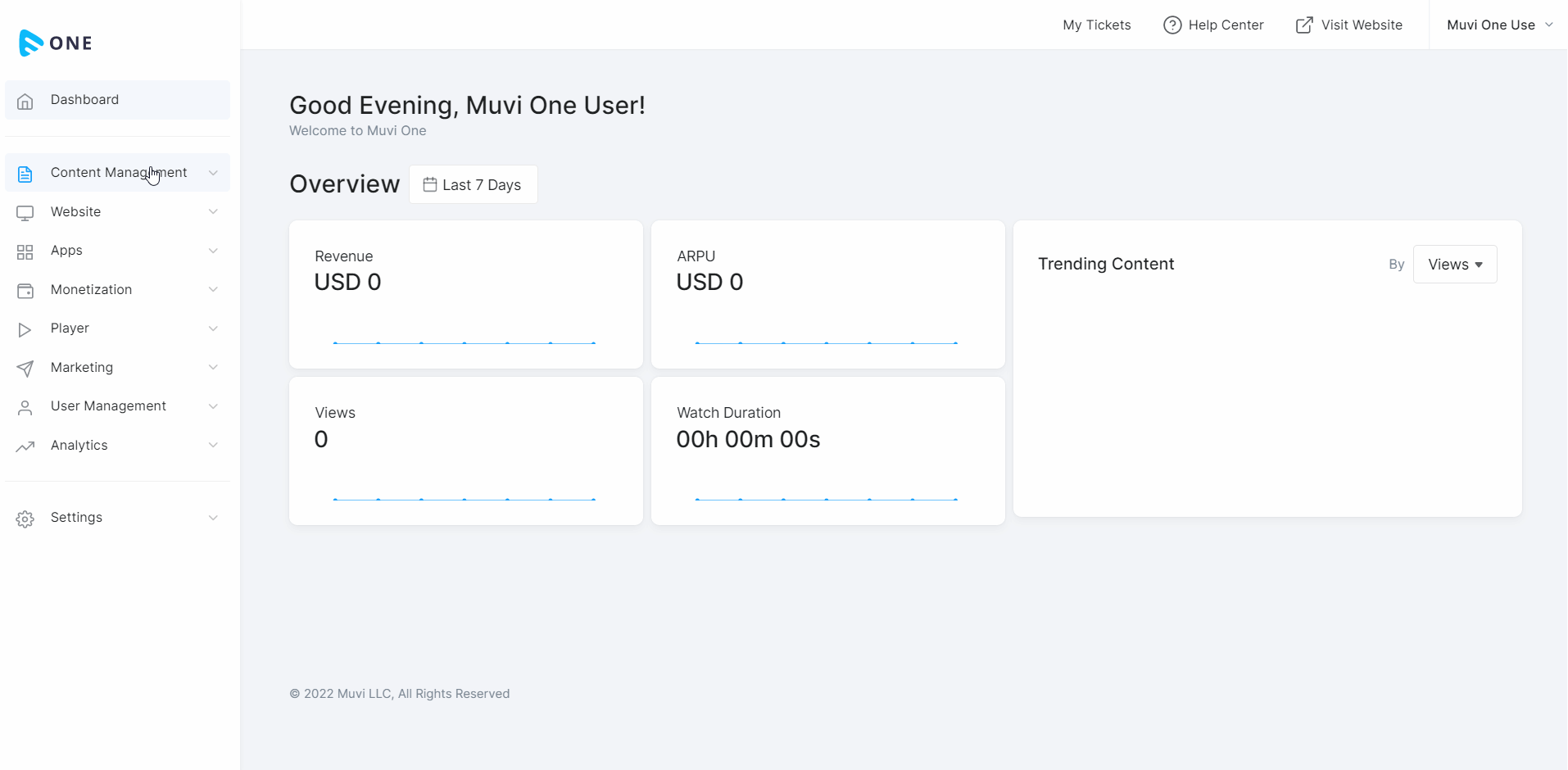
Task: Click Visit Website link
Action: (1349, 25)
